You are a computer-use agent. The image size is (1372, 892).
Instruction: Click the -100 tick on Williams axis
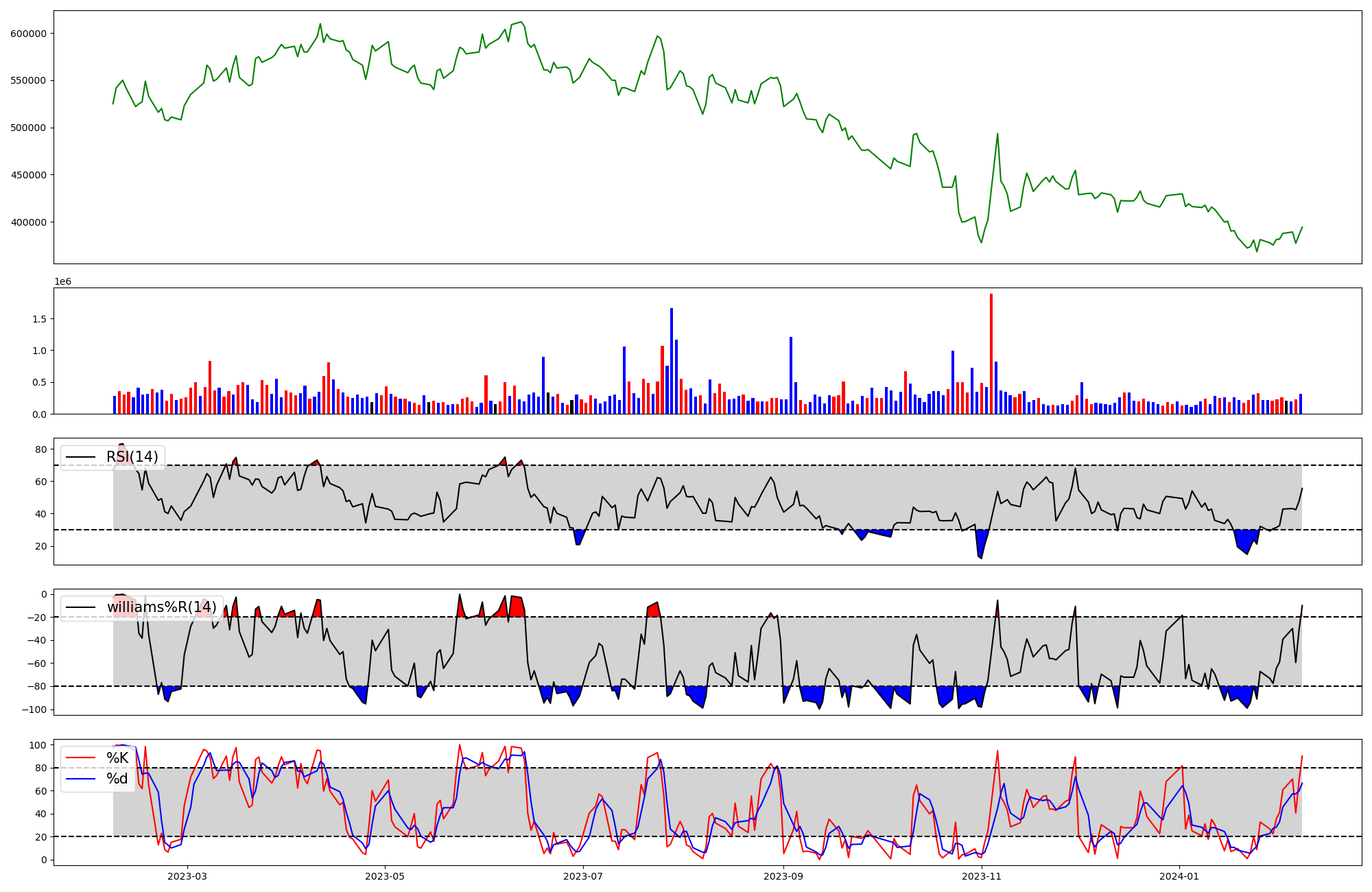(x=35, y=709)
